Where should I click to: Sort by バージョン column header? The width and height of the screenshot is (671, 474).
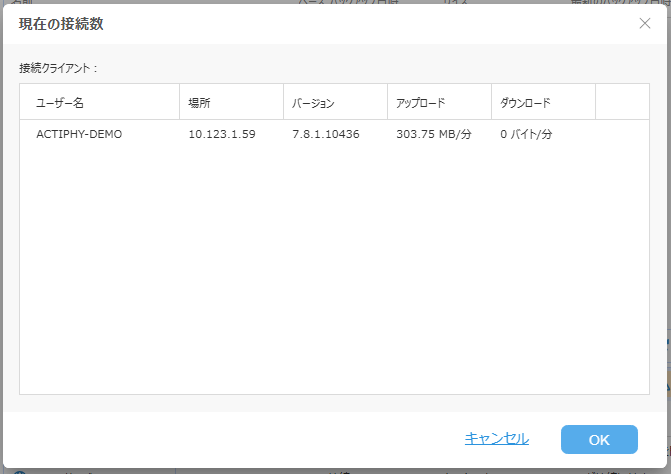(x=335, y=102)
